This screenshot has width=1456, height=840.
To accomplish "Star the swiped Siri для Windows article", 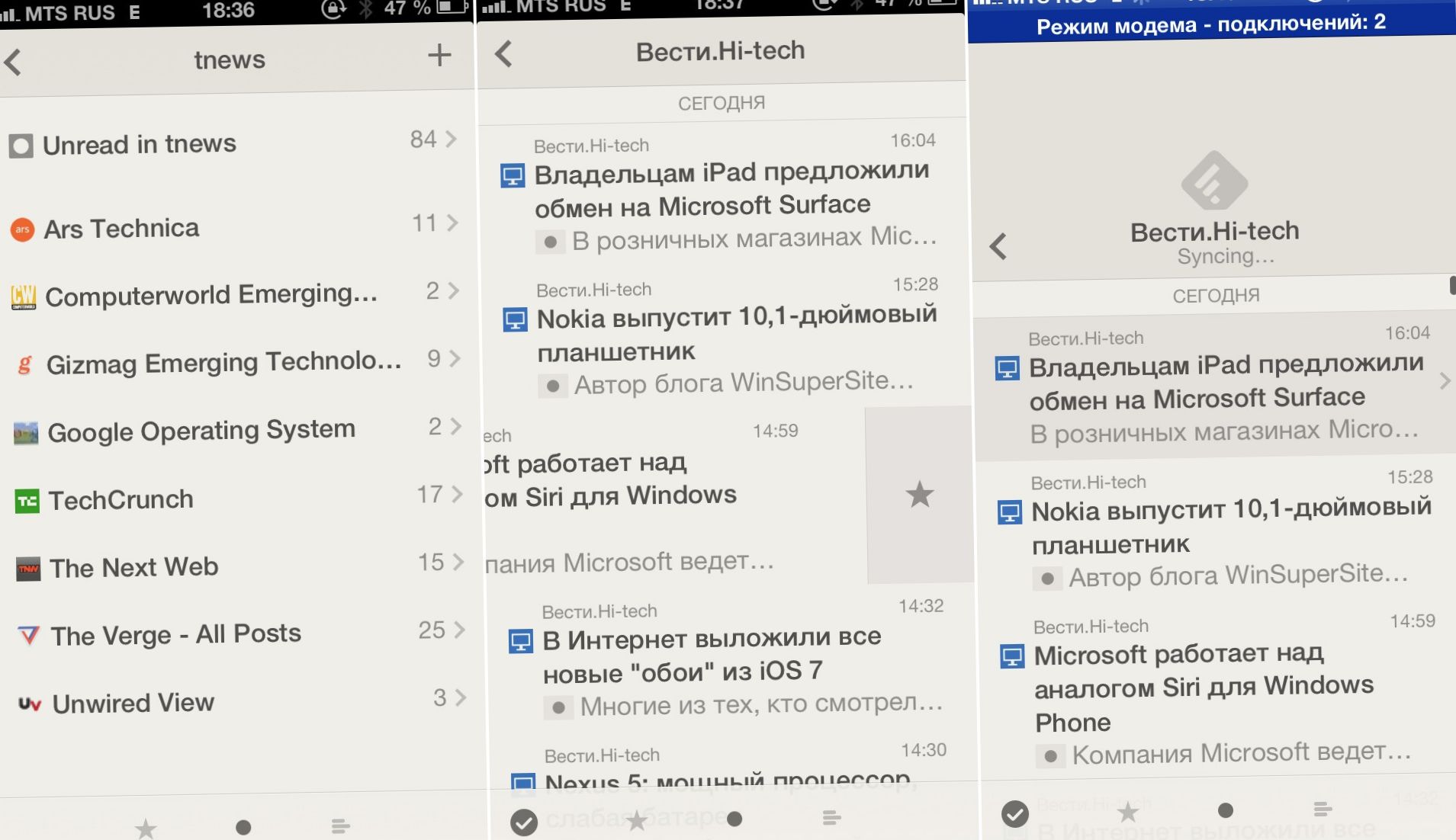I will [x=919, y=495].
